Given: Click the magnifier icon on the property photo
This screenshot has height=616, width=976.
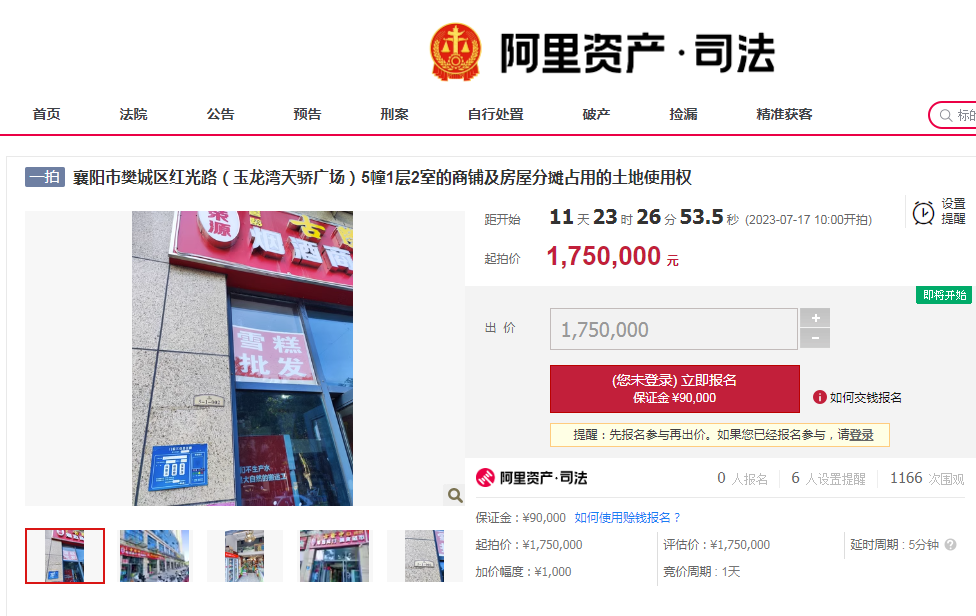Looking at the screenshot, I should [455, 495].
